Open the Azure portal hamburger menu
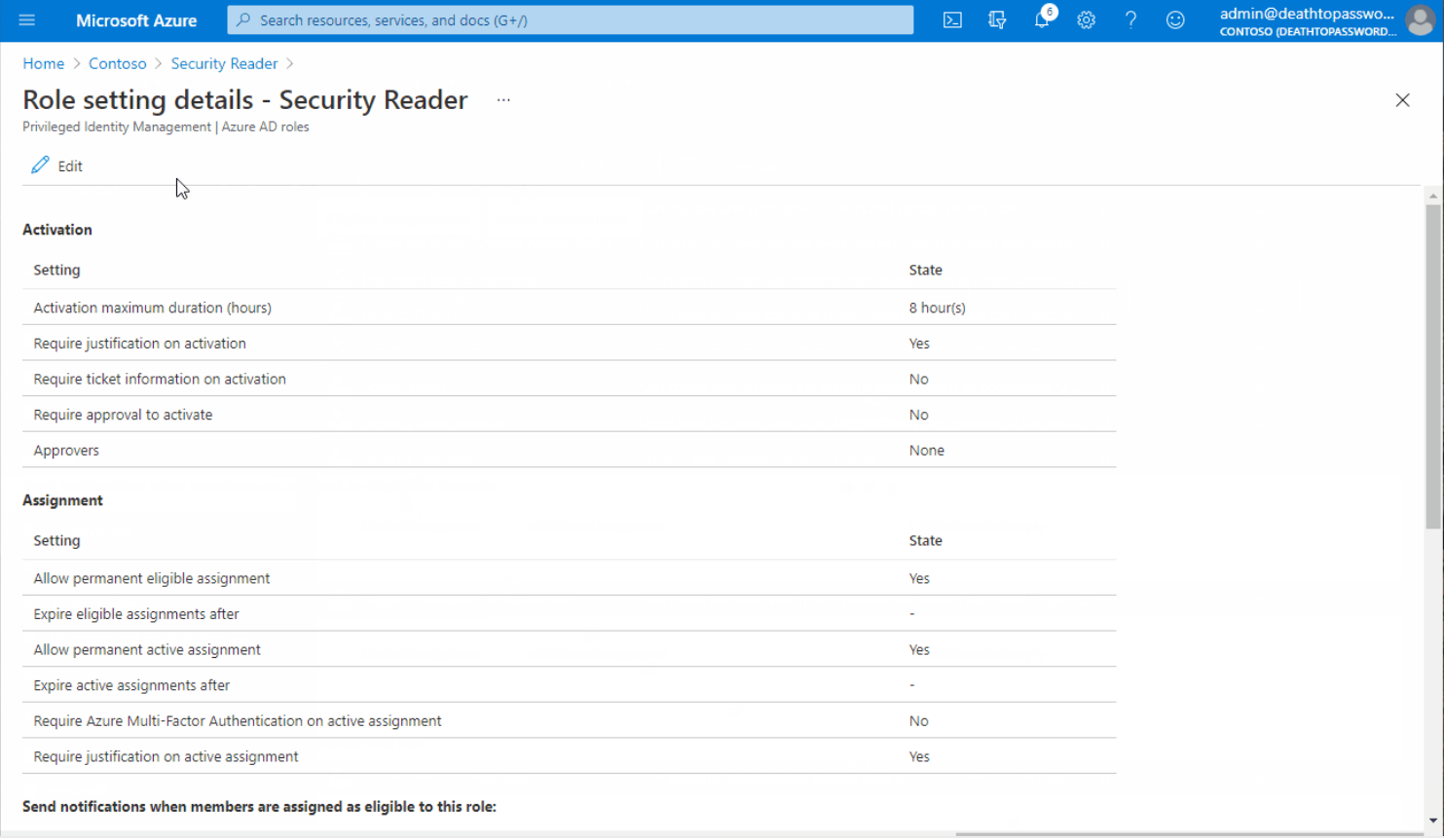 click(26, 20)
